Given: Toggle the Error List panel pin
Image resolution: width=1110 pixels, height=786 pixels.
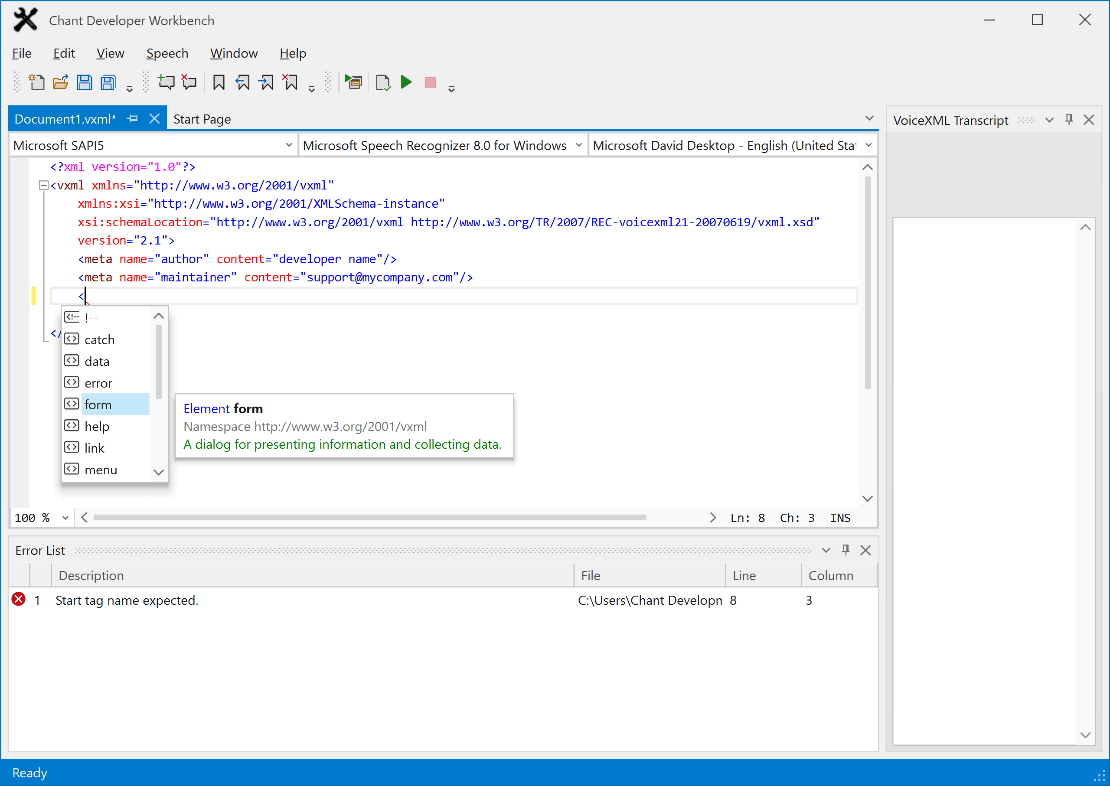Looking at the screenshot, I should 845,550.
